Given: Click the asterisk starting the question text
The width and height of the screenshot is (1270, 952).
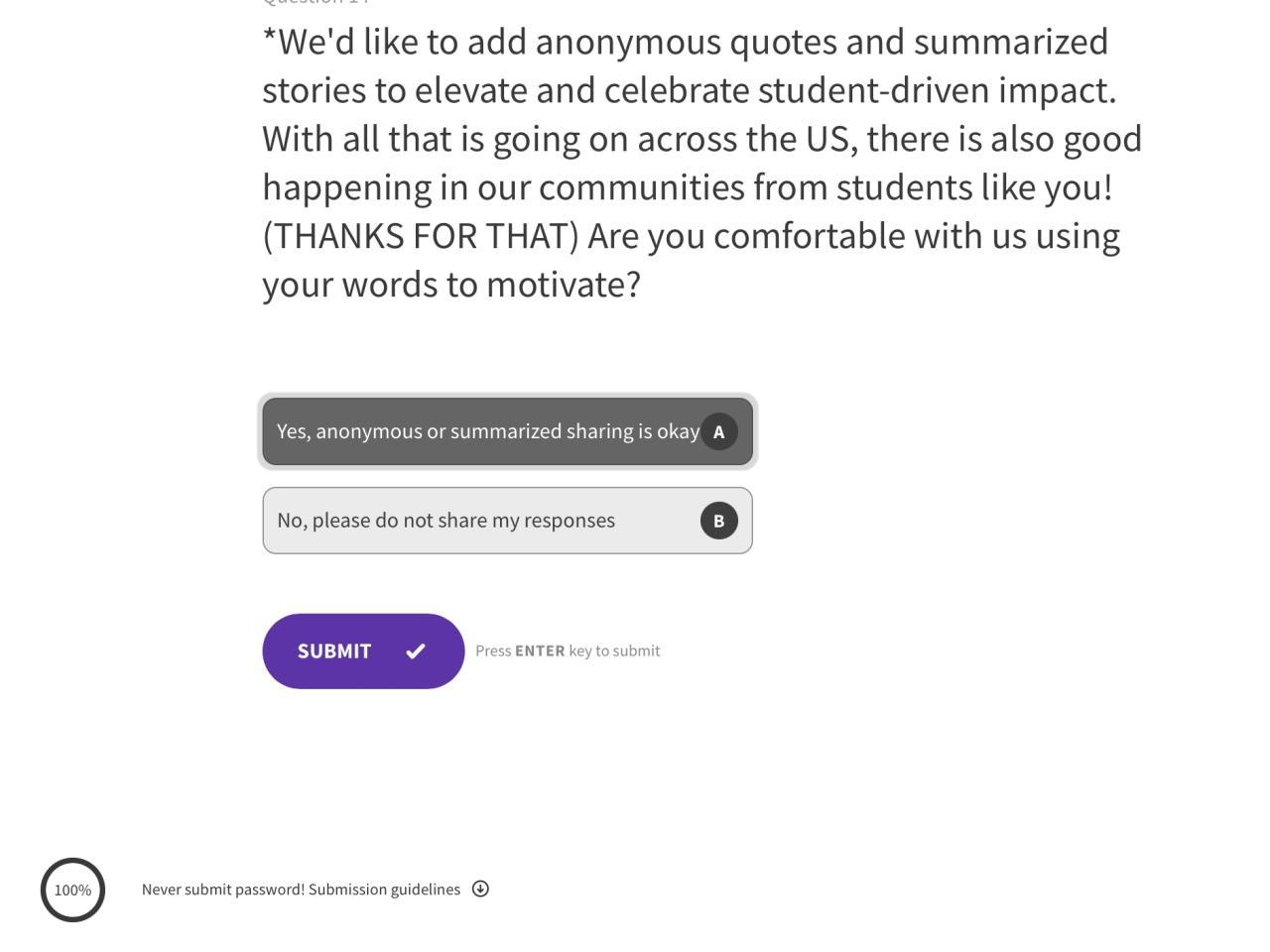Looking at the screenshot, I should click(269, 40).
